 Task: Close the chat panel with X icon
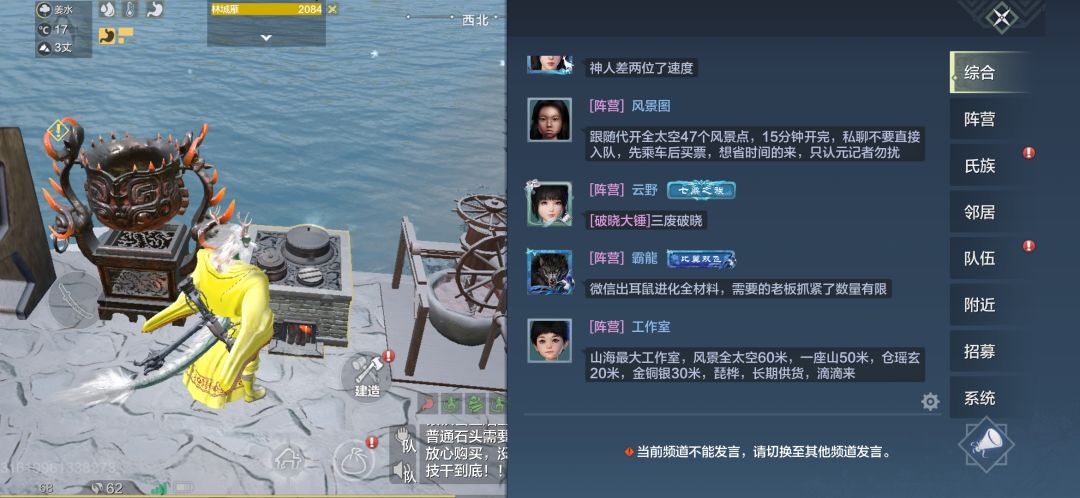pos(1001,17)
